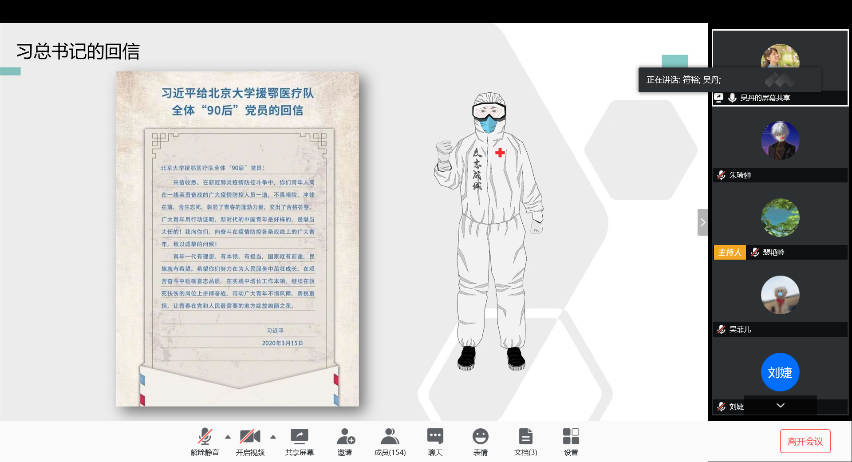
Task: Click muted mic icon beside host name
Action: (x=755, y=252)
